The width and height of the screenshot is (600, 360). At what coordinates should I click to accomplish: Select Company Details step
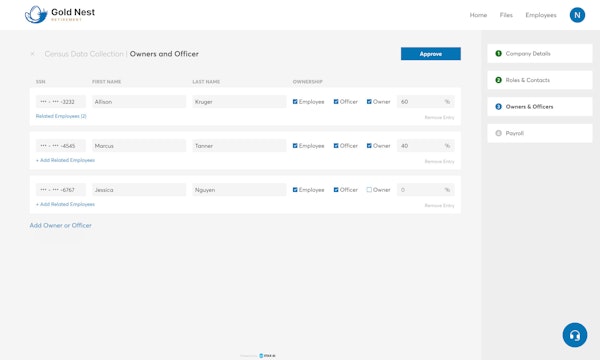(x=540, y=54)
